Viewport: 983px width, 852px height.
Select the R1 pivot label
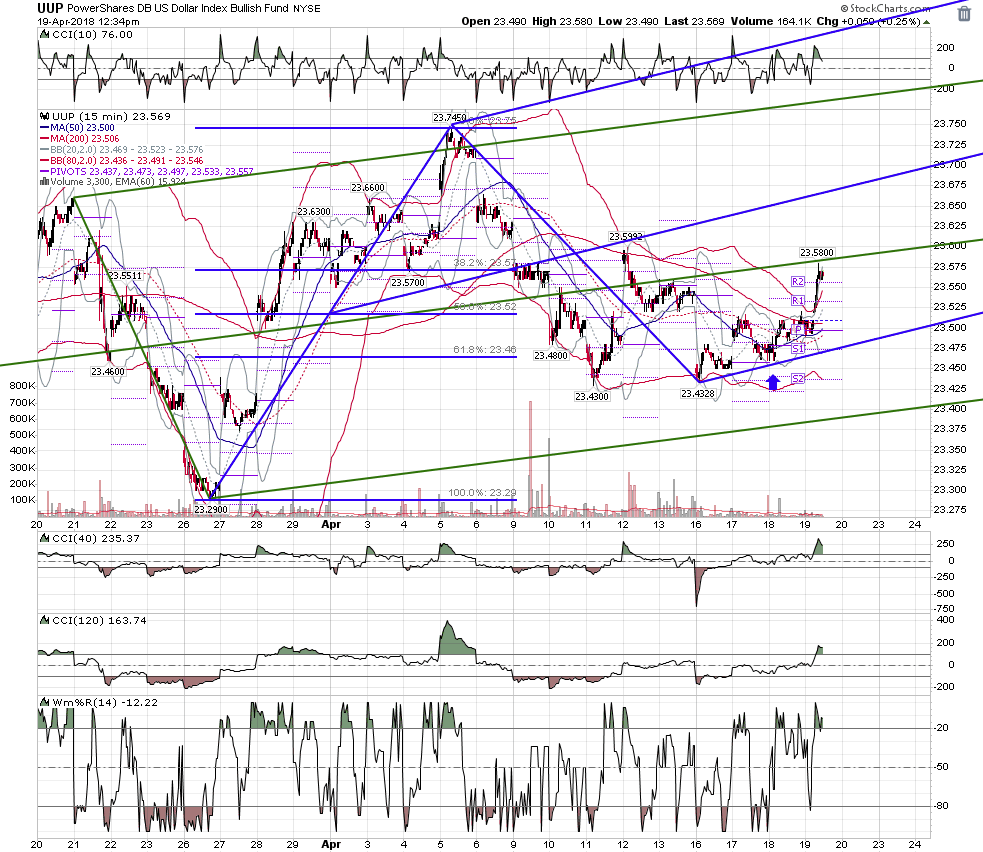[797, 300]
